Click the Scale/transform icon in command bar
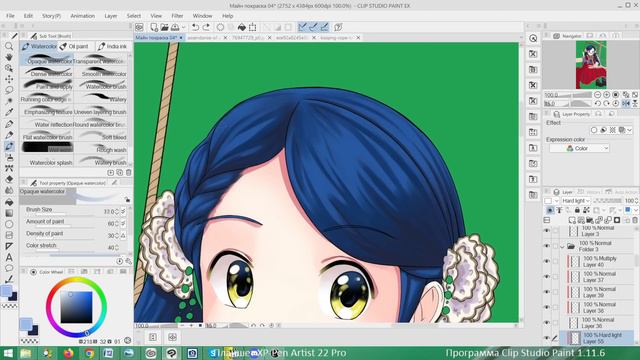This screenshot has height=360, width=640. [253, 27]
